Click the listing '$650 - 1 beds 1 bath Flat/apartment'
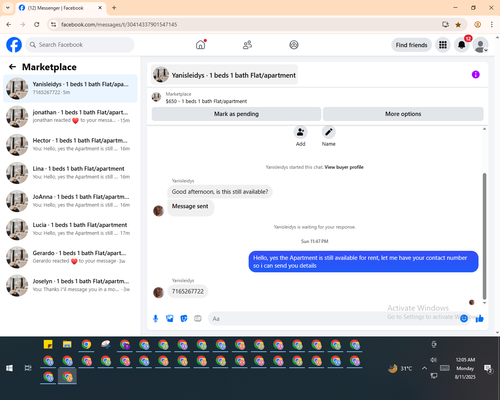 (206, 101)
